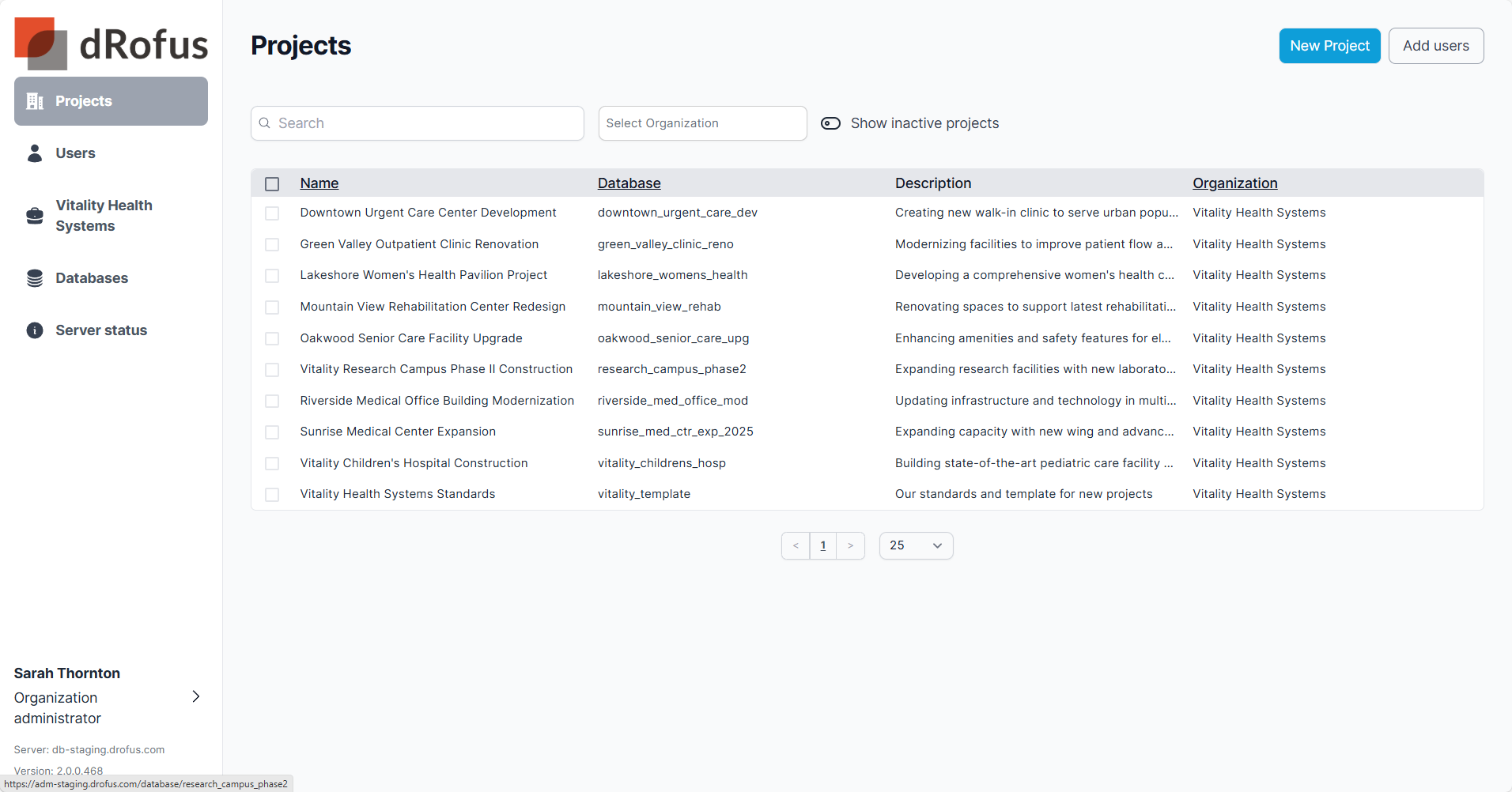Screen dimensions: 1512x792
Task: Sort table by Database column header
Action: click(x=629, y=183)
